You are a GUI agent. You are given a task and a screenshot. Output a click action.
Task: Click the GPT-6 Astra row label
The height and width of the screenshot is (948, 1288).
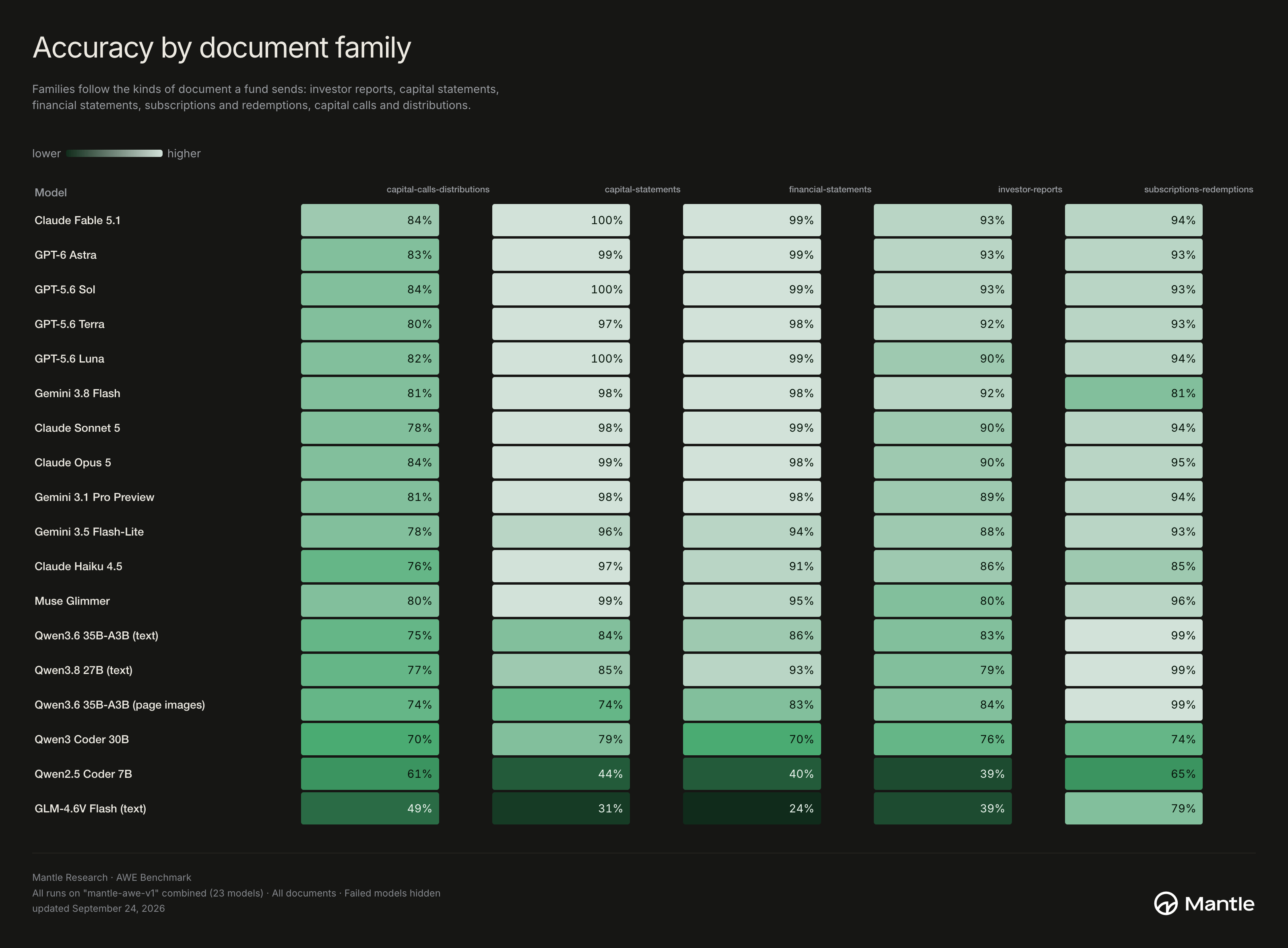66,255
